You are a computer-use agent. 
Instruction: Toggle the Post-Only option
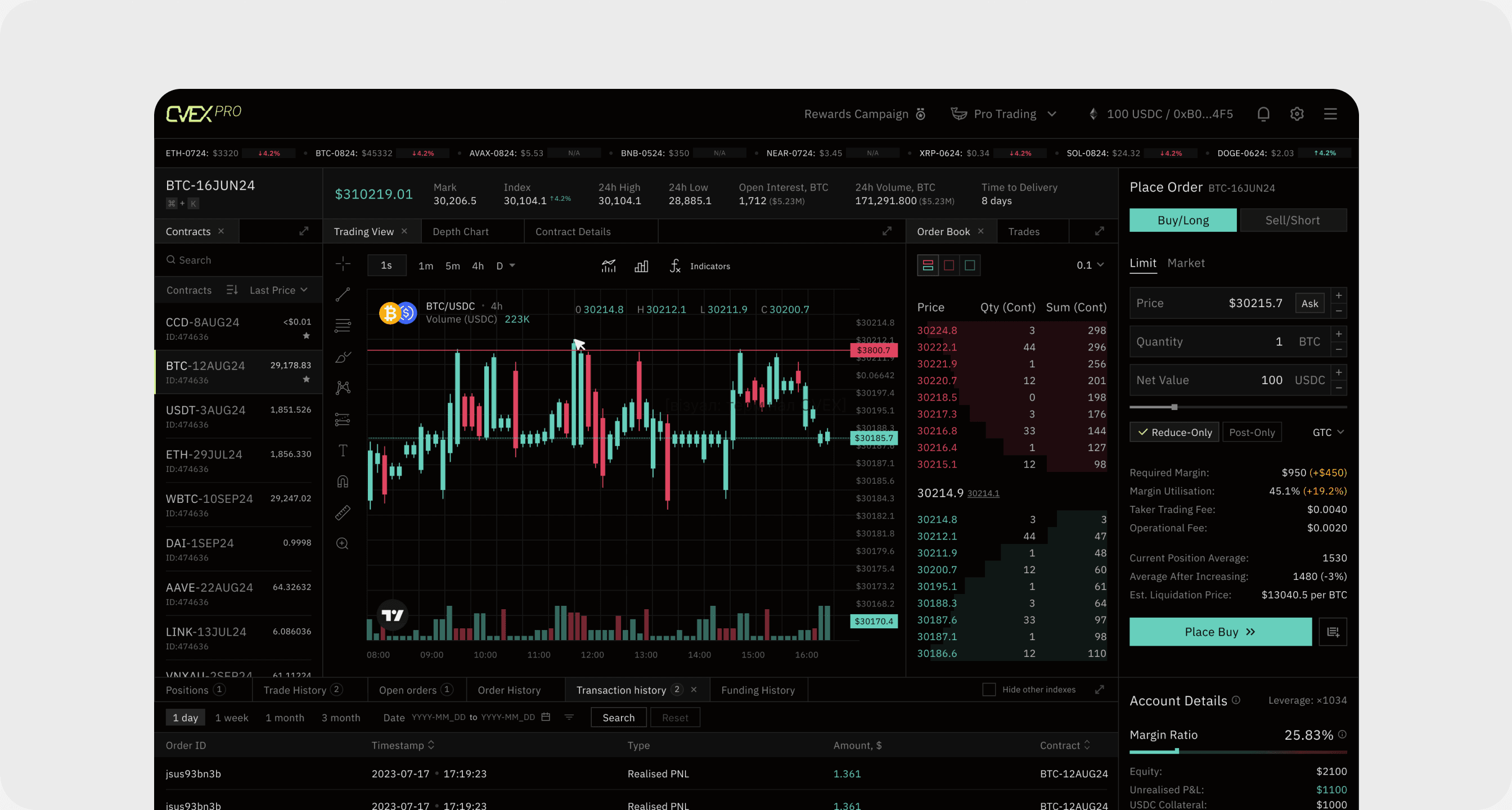tap(1252, 432)
